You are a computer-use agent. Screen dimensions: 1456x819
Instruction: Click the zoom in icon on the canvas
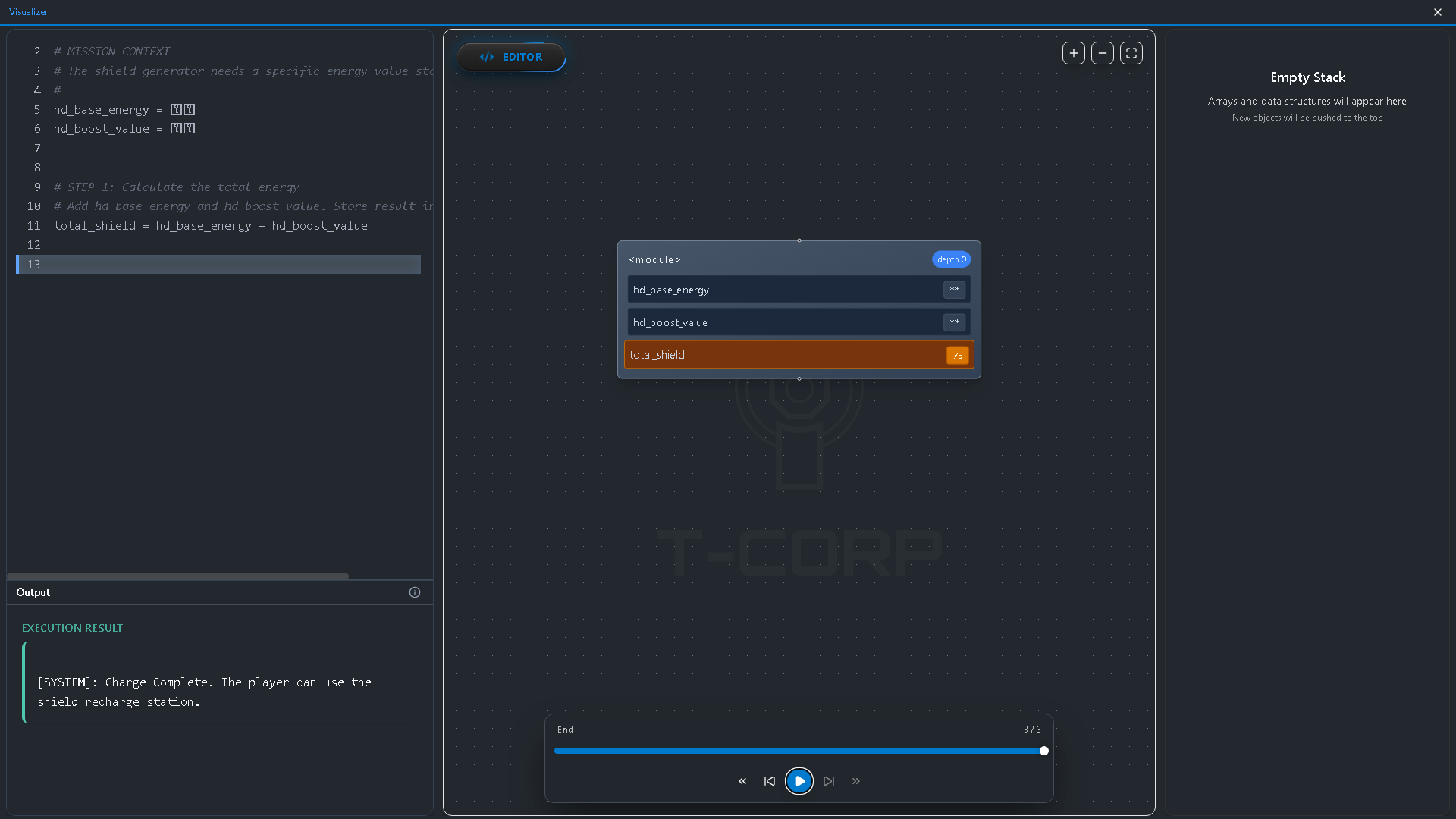[1073, 53]
